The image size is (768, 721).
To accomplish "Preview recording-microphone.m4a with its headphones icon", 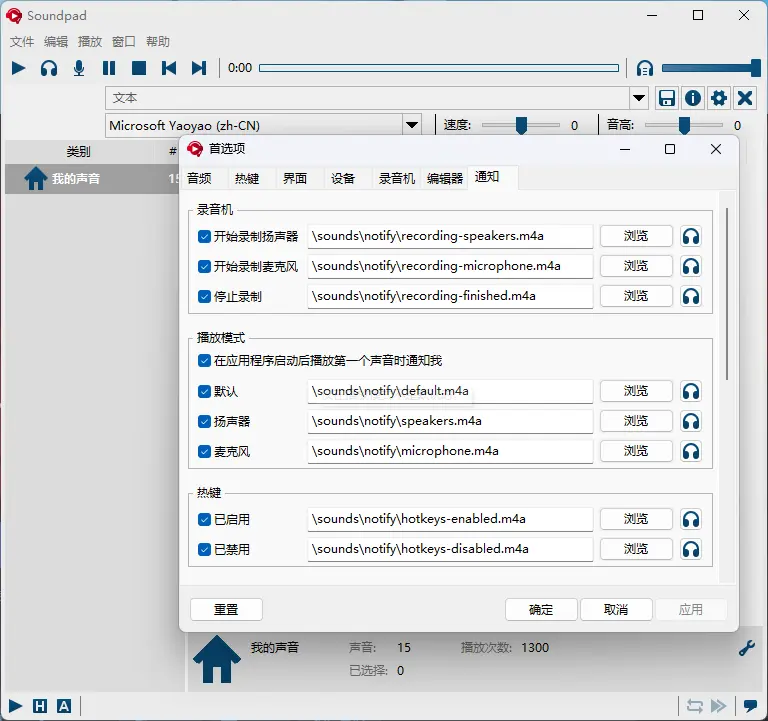I will (691, 266).
